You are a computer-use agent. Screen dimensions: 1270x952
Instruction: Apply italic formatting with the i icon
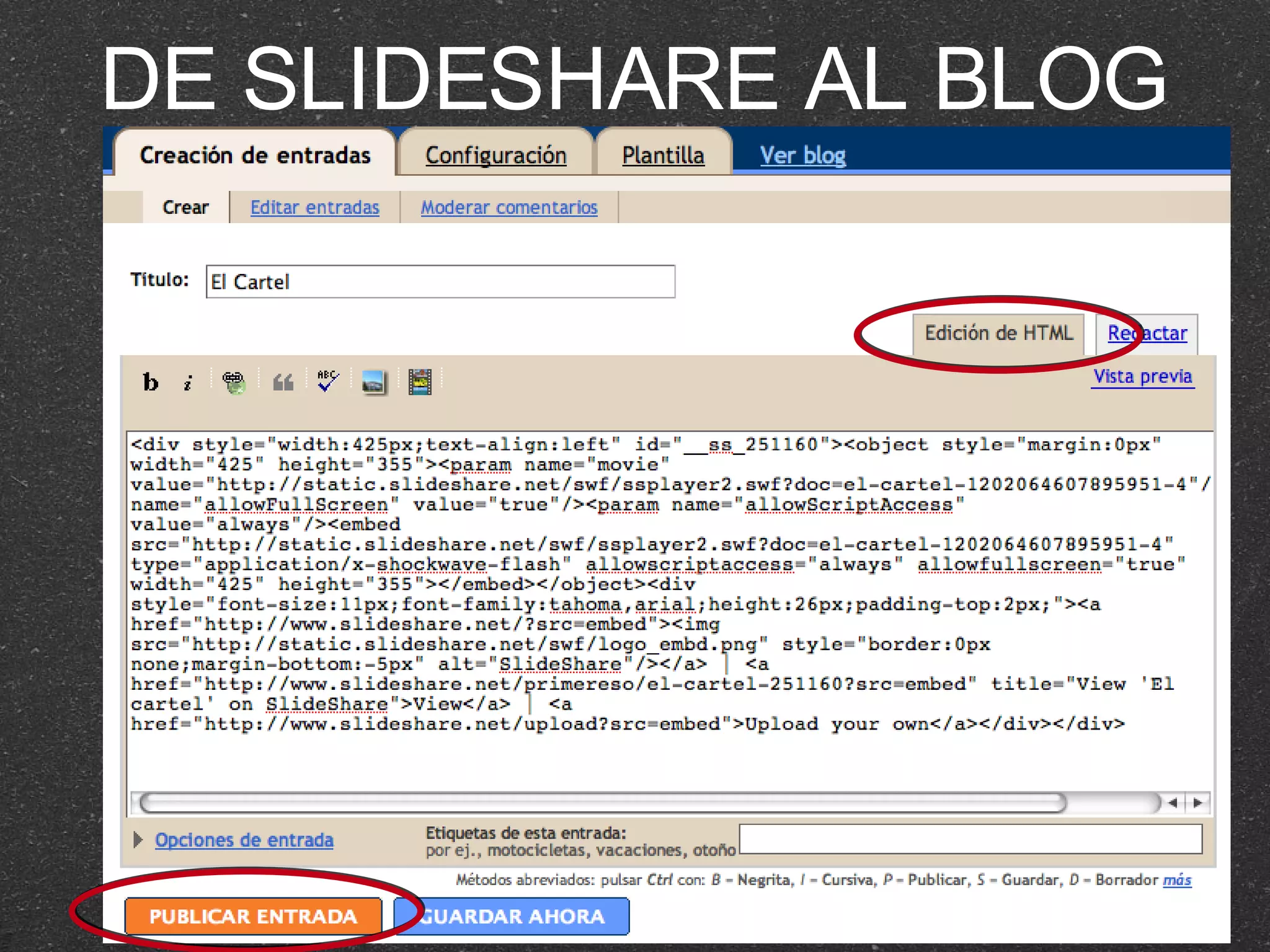[188, 382]
